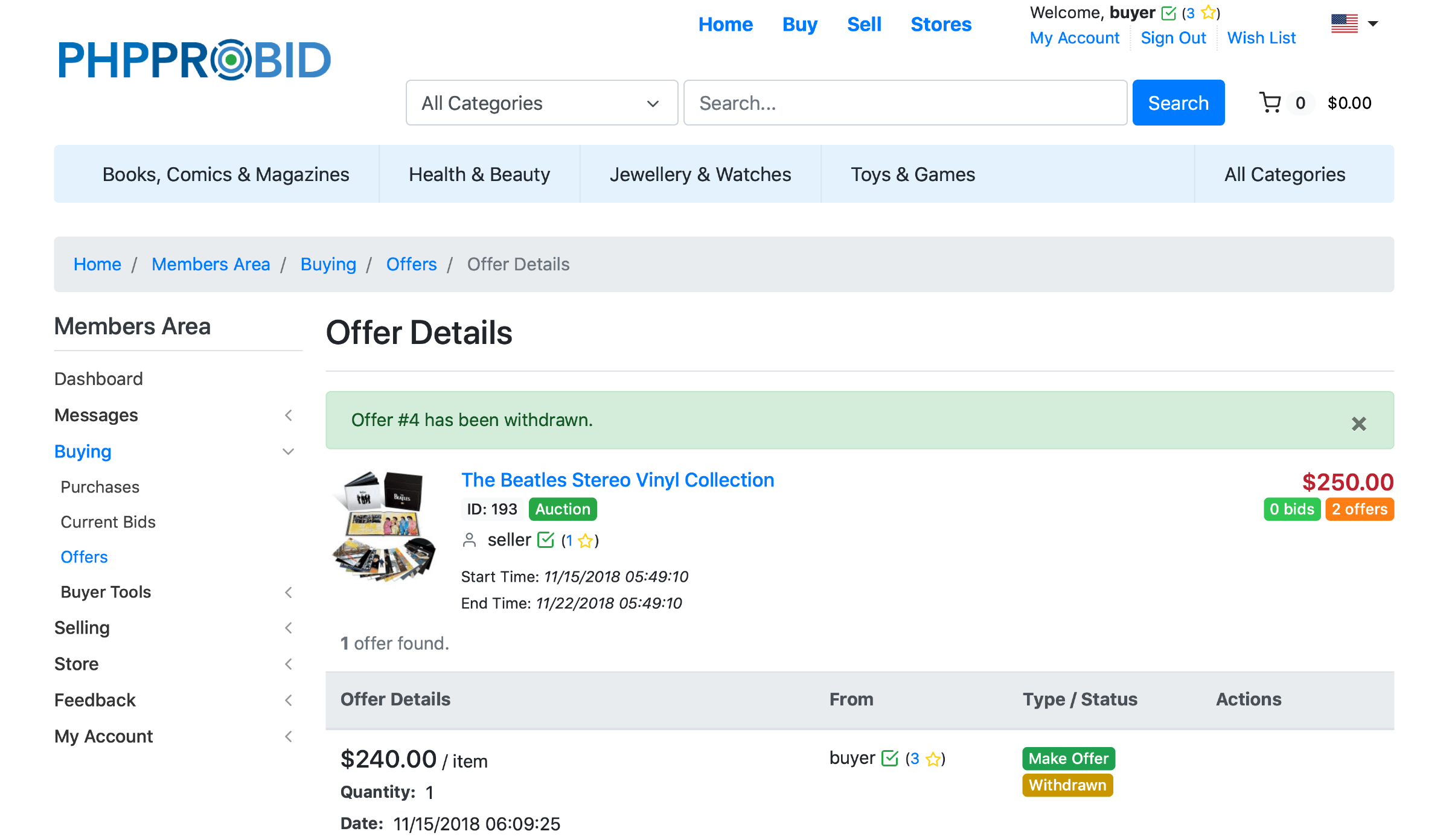Open the shopping cart icon
This screenshot has height=840, width=1449.
pos(1270,103)
